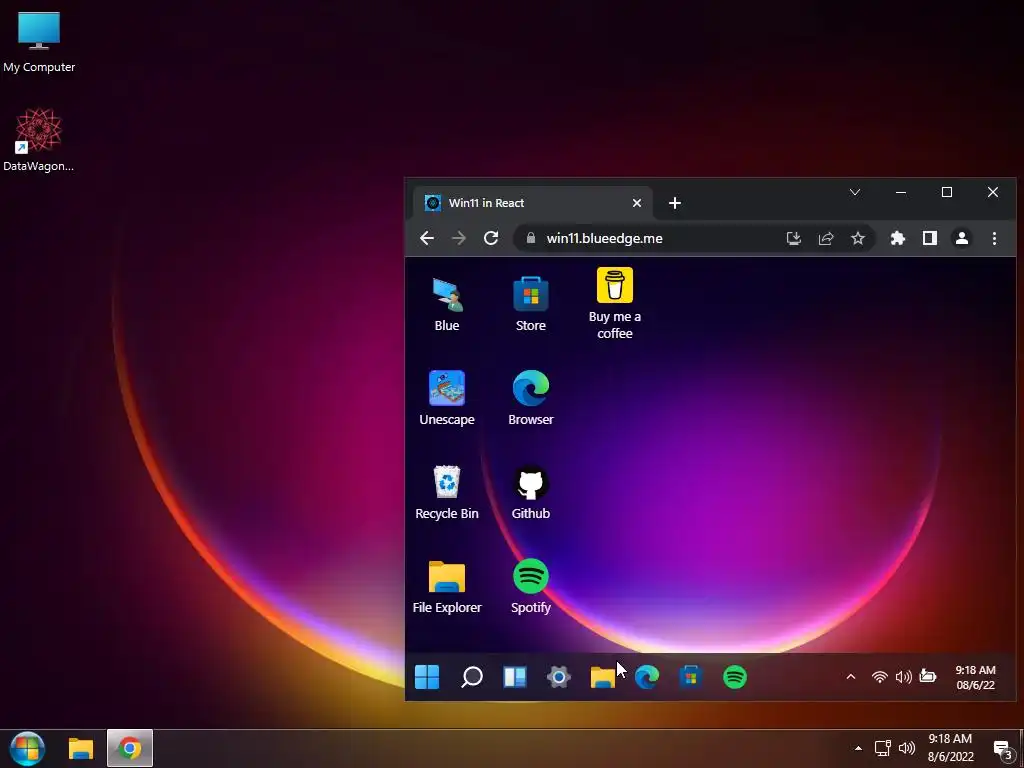
Task: Close the Win11 in React tab
Action: (x=637, y=203)
